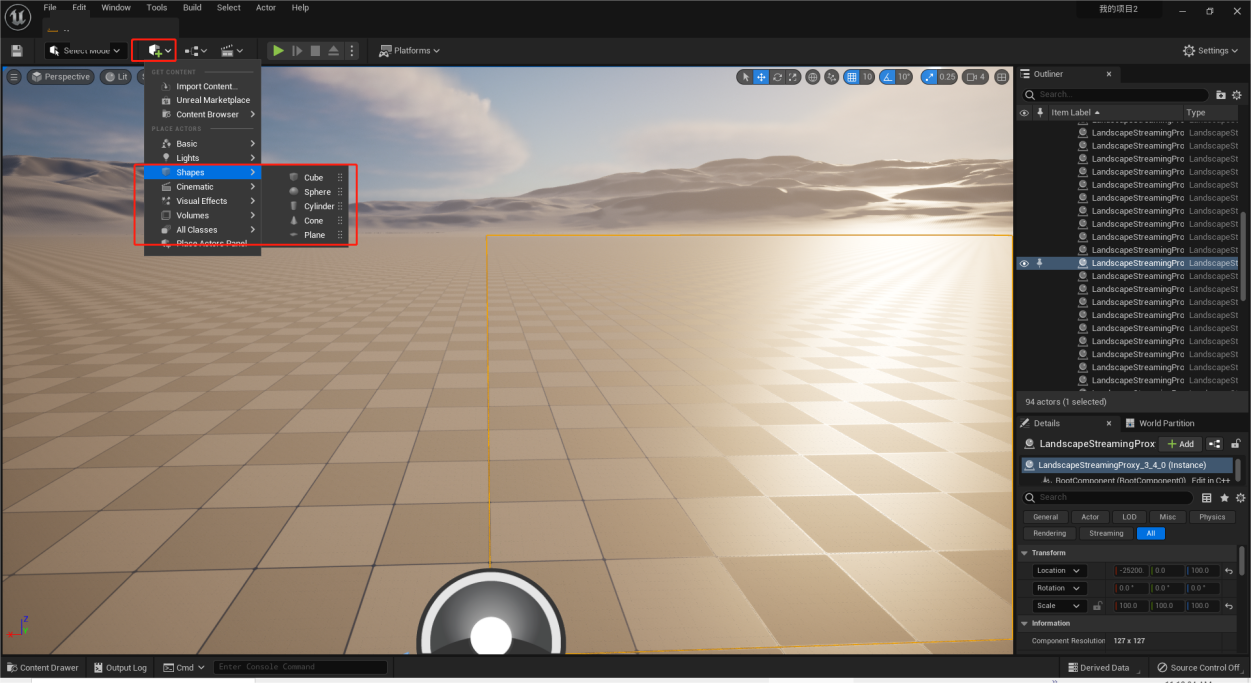Open the Rotation transform type dropdown
Image resolution: width=1251 pixels, height=683 pixels.
(x=1059, y=588)
